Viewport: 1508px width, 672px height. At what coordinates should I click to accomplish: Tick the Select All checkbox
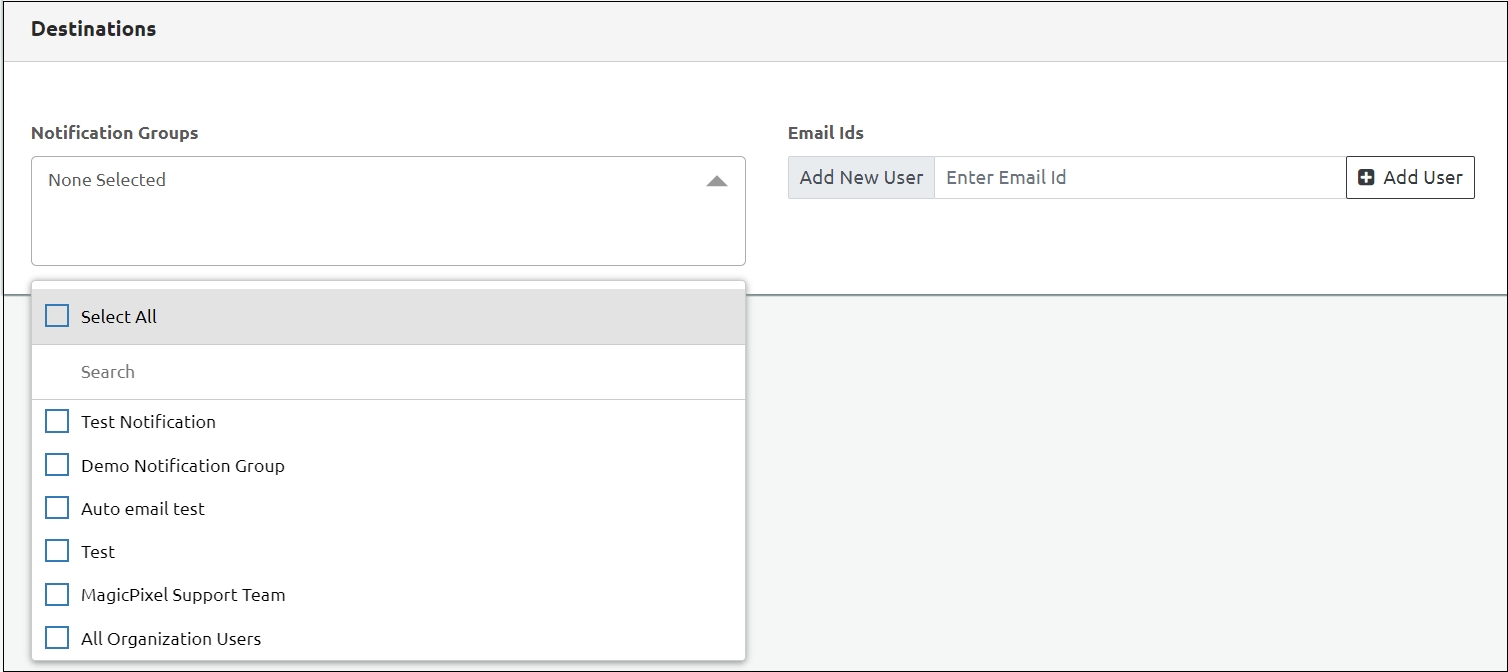pyautogui.click(x=57, y=316)
